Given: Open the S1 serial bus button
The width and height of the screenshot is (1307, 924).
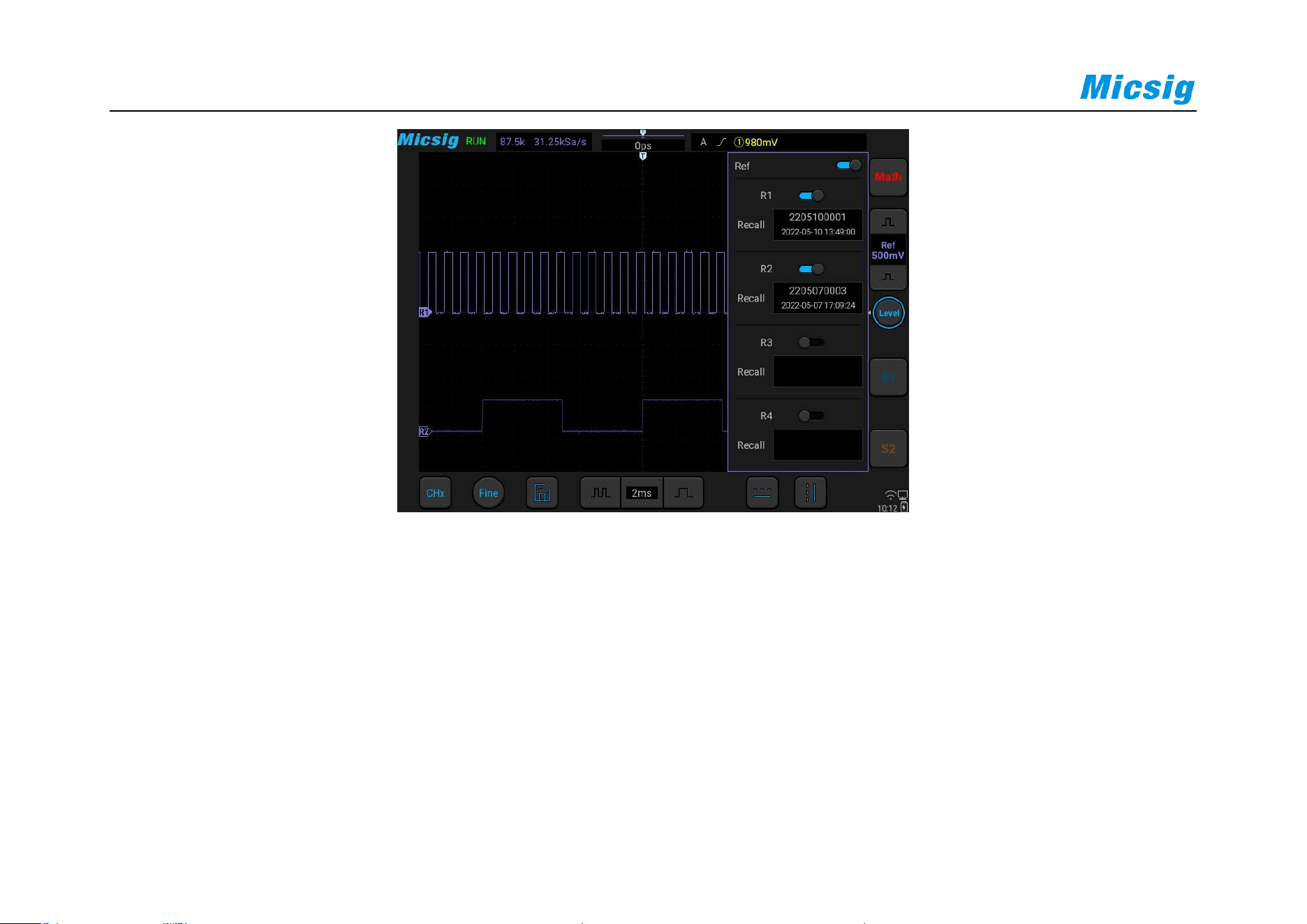Looking at the screenshot, I should point(888,377).
